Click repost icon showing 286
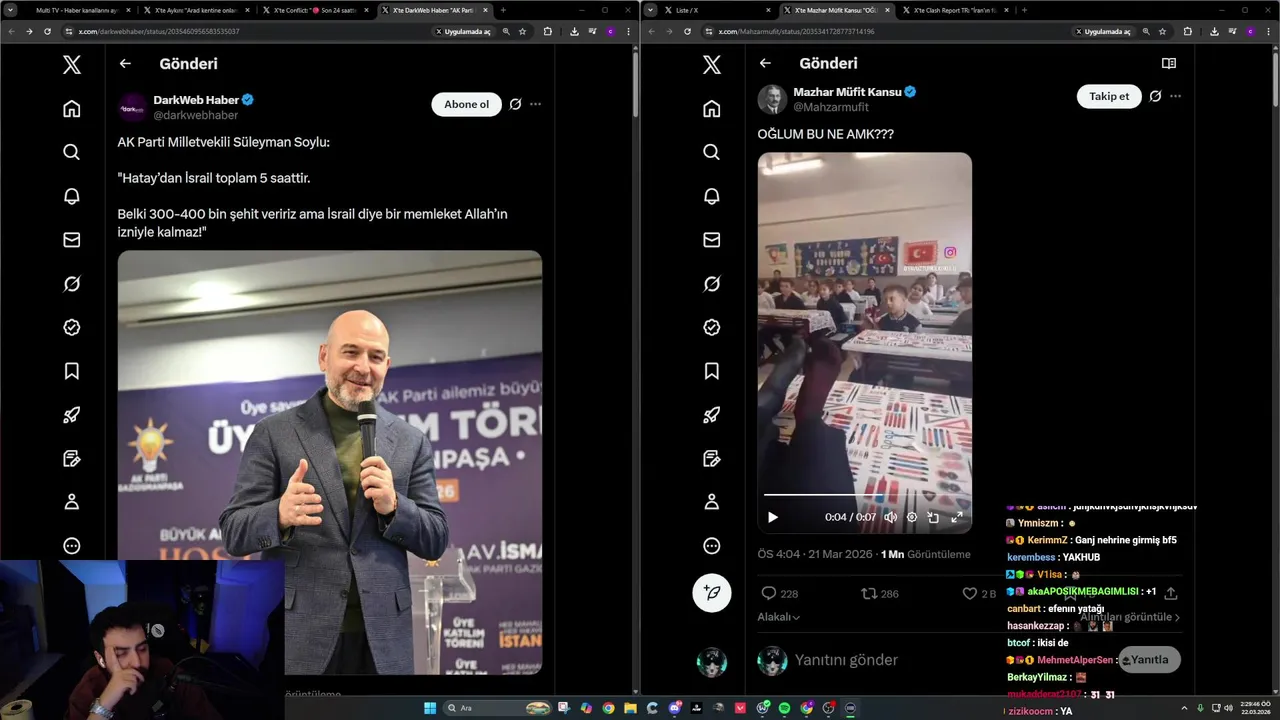 click(x=869, y=593)
